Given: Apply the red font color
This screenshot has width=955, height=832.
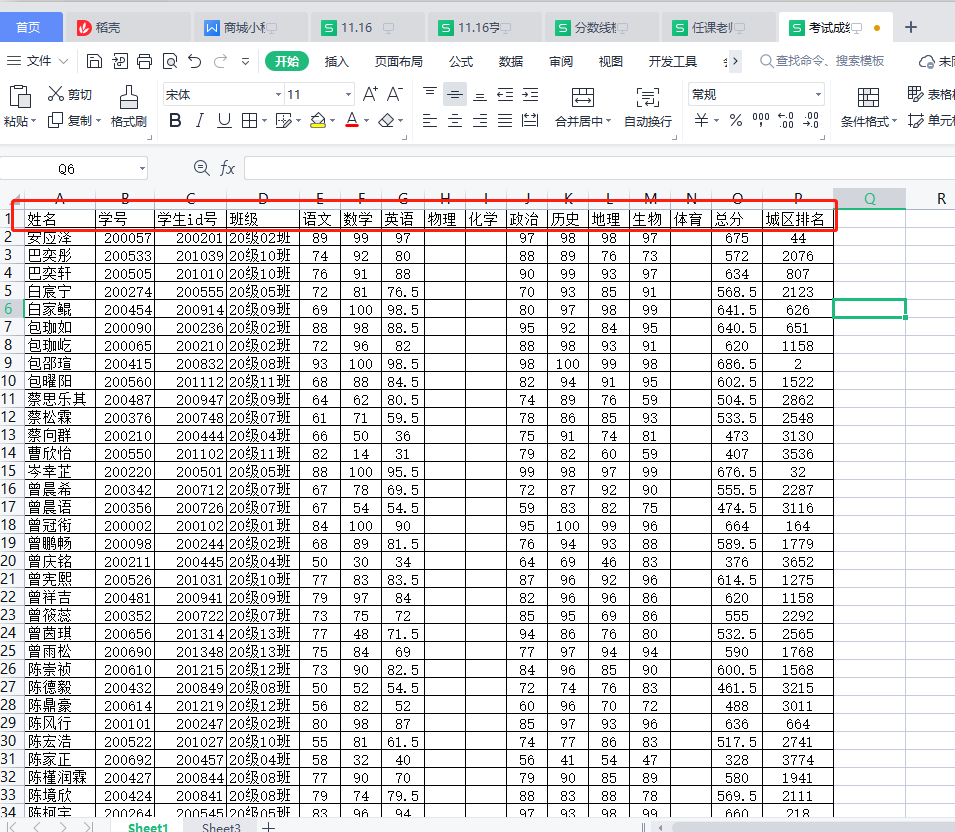Looking at the screenshot, I should coord(351,121).
